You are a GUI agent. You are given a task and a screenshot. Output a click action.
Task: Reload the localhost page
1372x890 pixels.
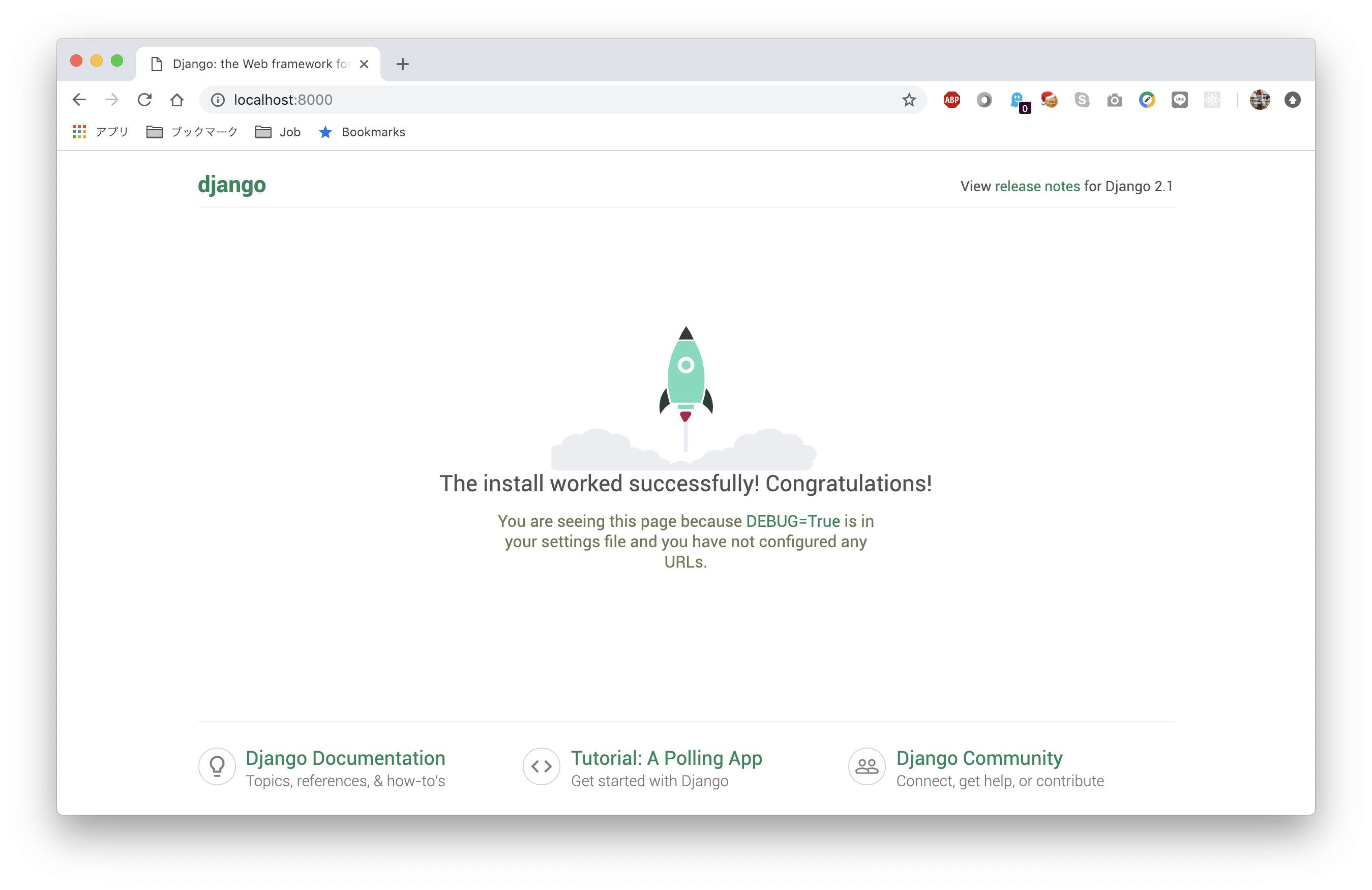pos(144,100)
